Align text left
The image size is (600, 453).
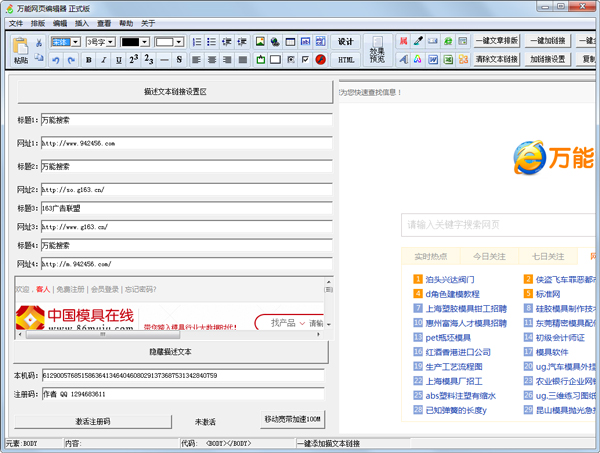coord(196,60)
